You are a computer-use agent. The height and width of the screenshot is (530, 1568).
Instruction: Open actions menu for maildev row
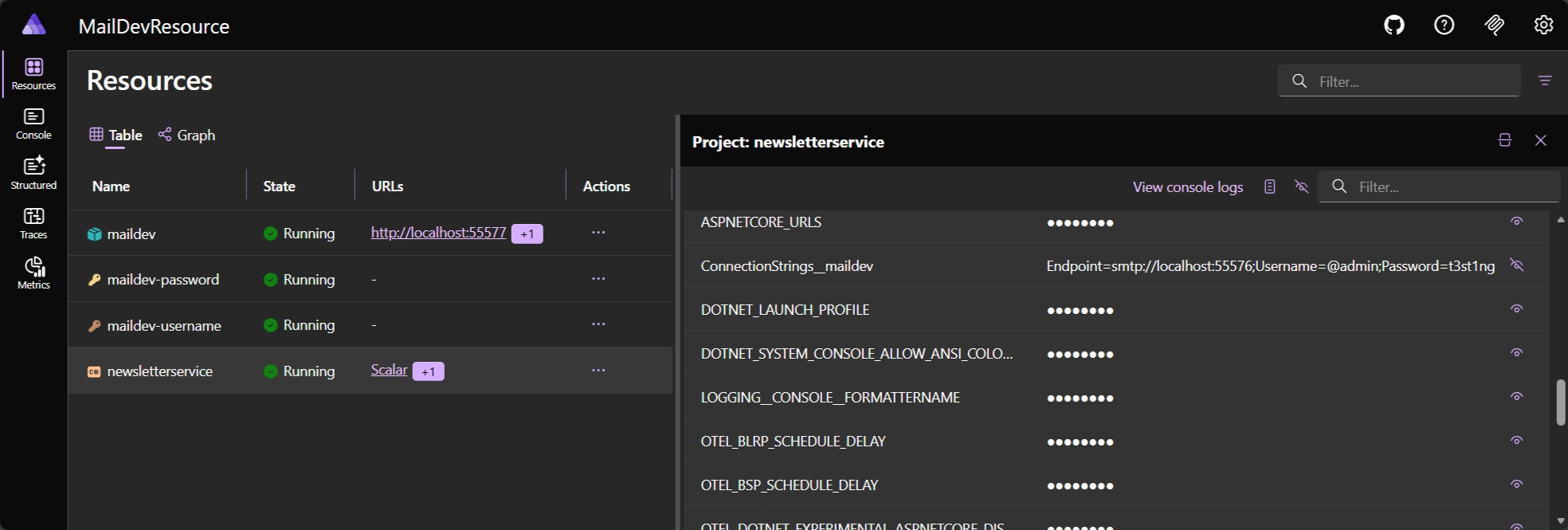coord(598,233)
